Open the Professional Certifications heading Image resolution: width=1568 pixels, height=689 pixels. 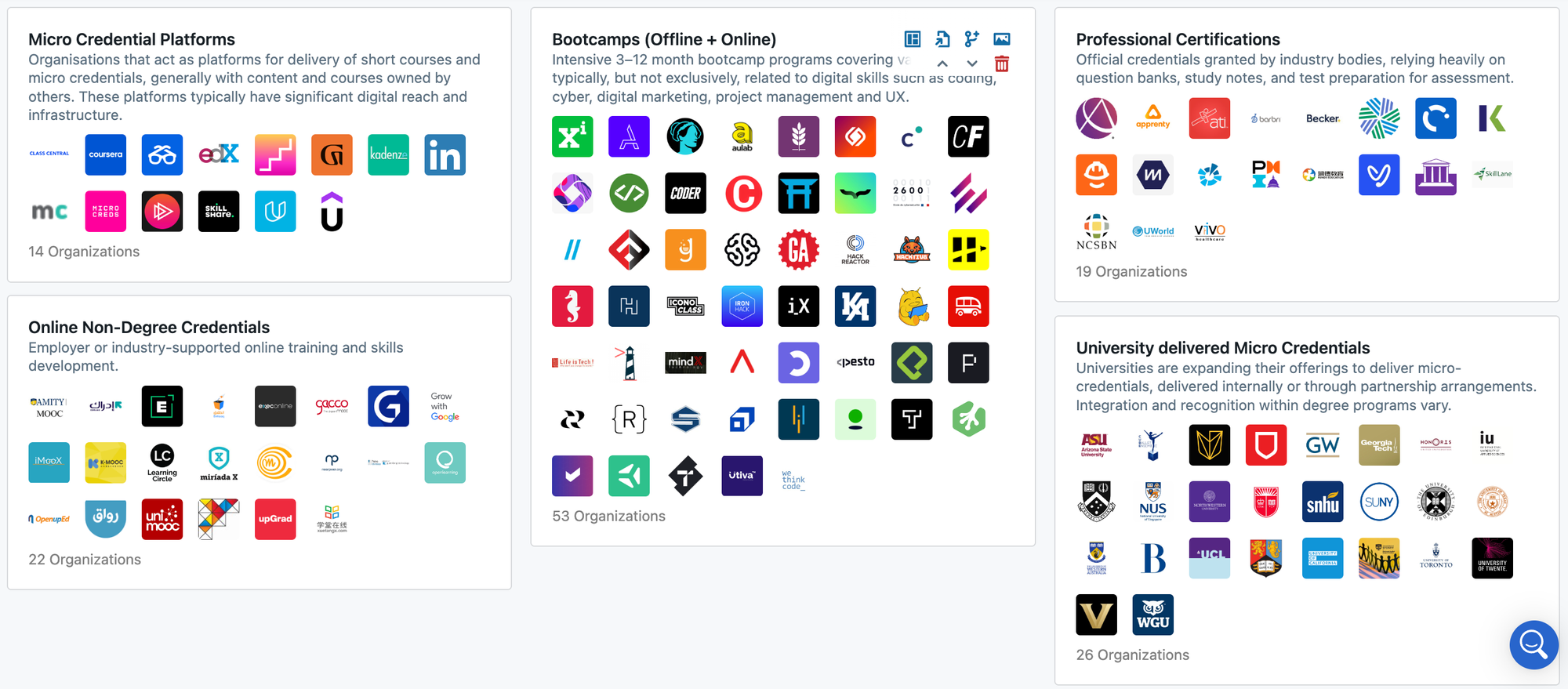point(1178,39)
